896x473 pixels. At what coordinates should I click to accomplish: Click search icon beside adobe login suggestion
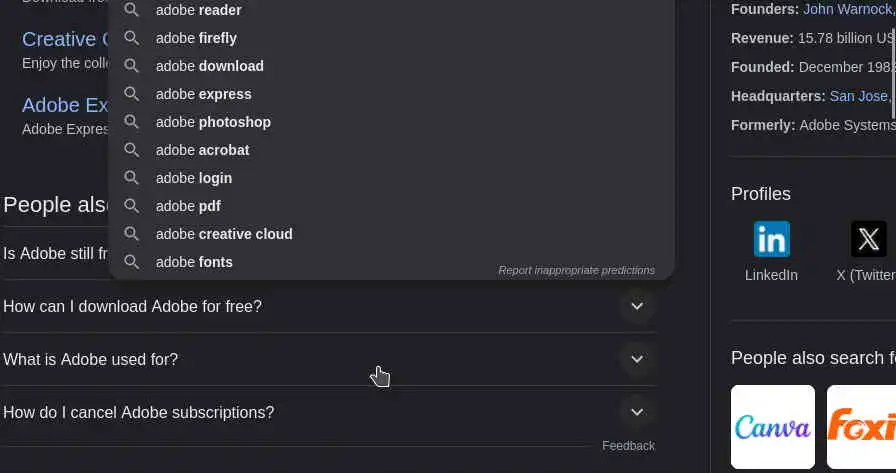(131, 178)
